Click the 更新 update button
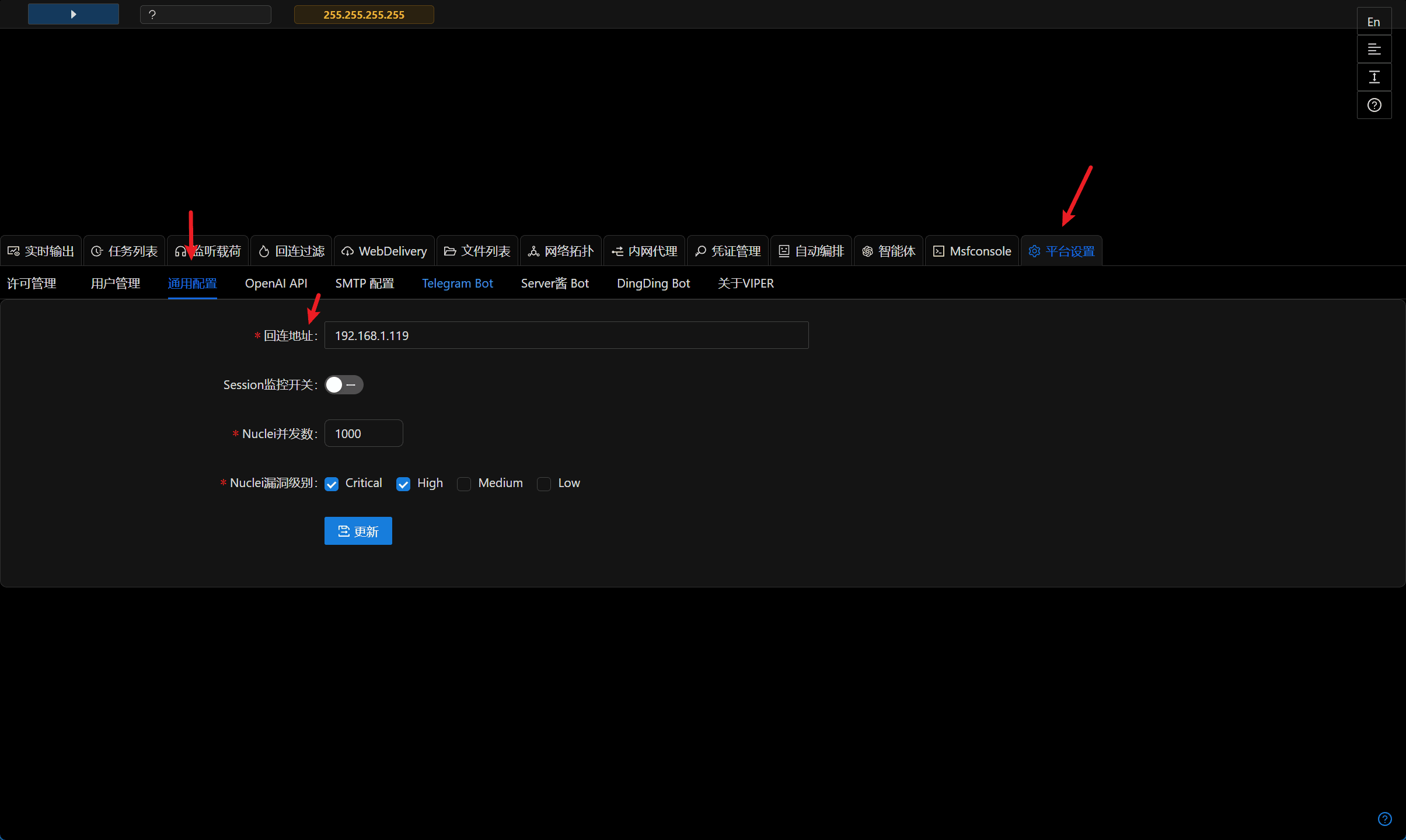The height and width of the screenshot is (840, 1406). point(358,531)
